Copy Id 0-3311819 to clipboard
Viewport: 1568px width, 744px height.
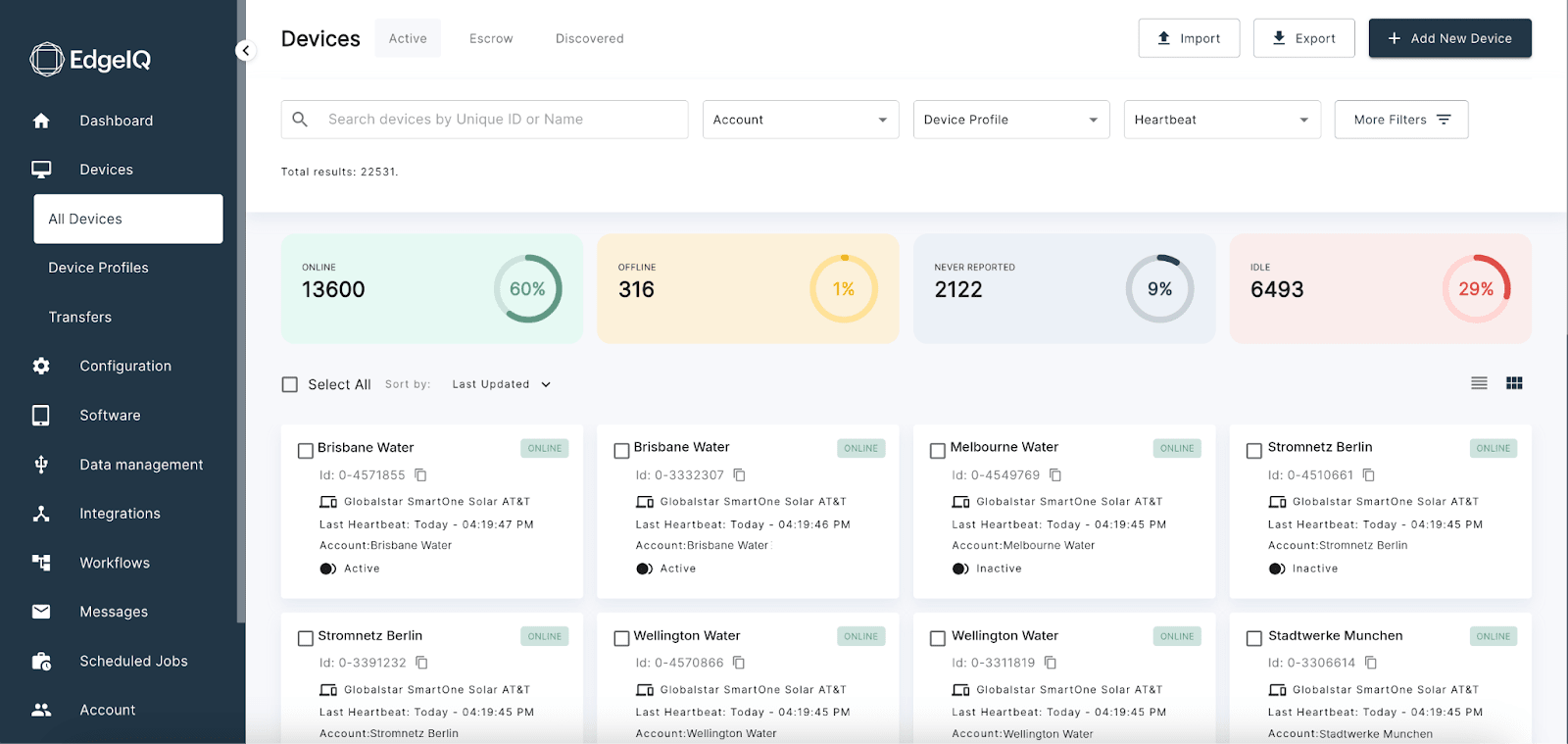click(1051, 663)
